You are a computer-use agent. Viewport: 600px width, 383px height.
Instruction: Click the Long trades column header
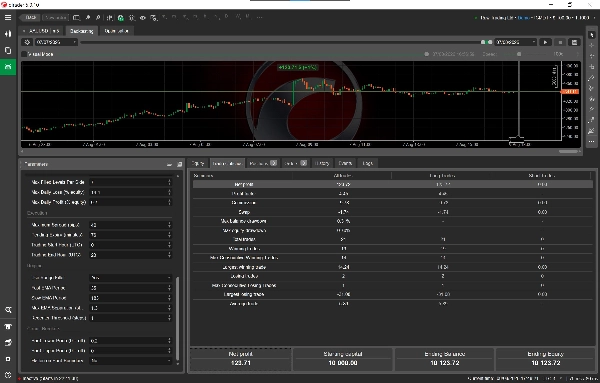(x=442, y=176)
